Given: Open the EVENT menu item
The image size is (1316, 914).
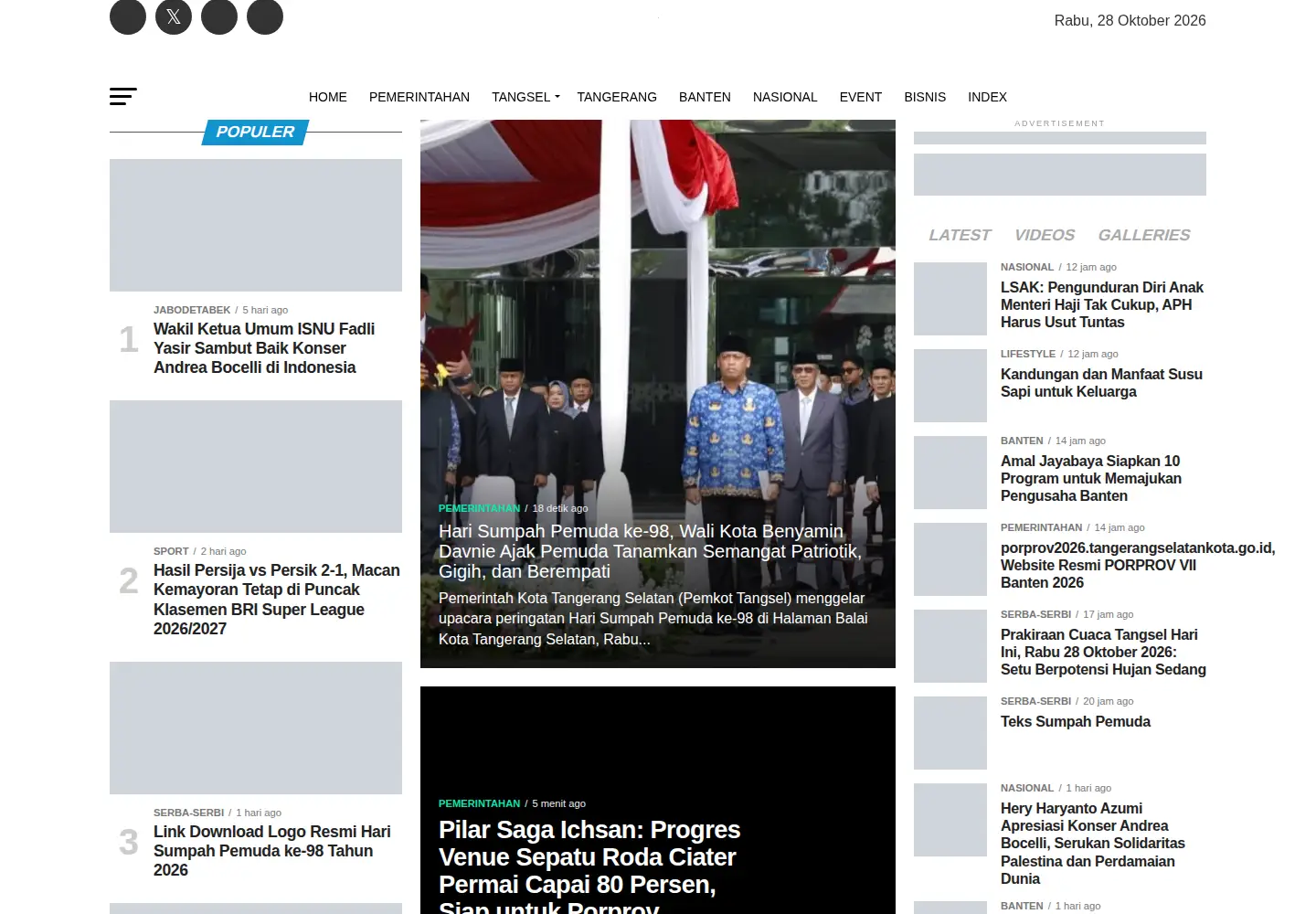Looking at the screenshot, I should [861, 97].
